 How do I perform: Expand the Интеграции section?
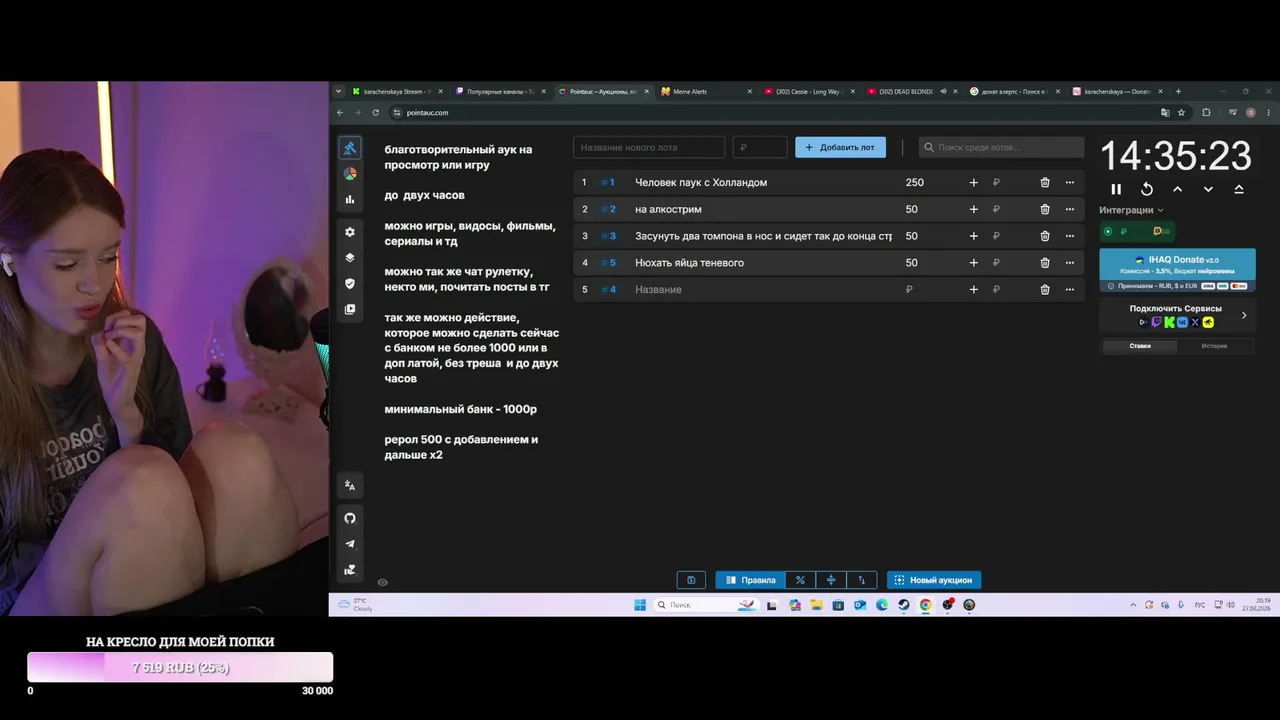(x=1131, y=210)
